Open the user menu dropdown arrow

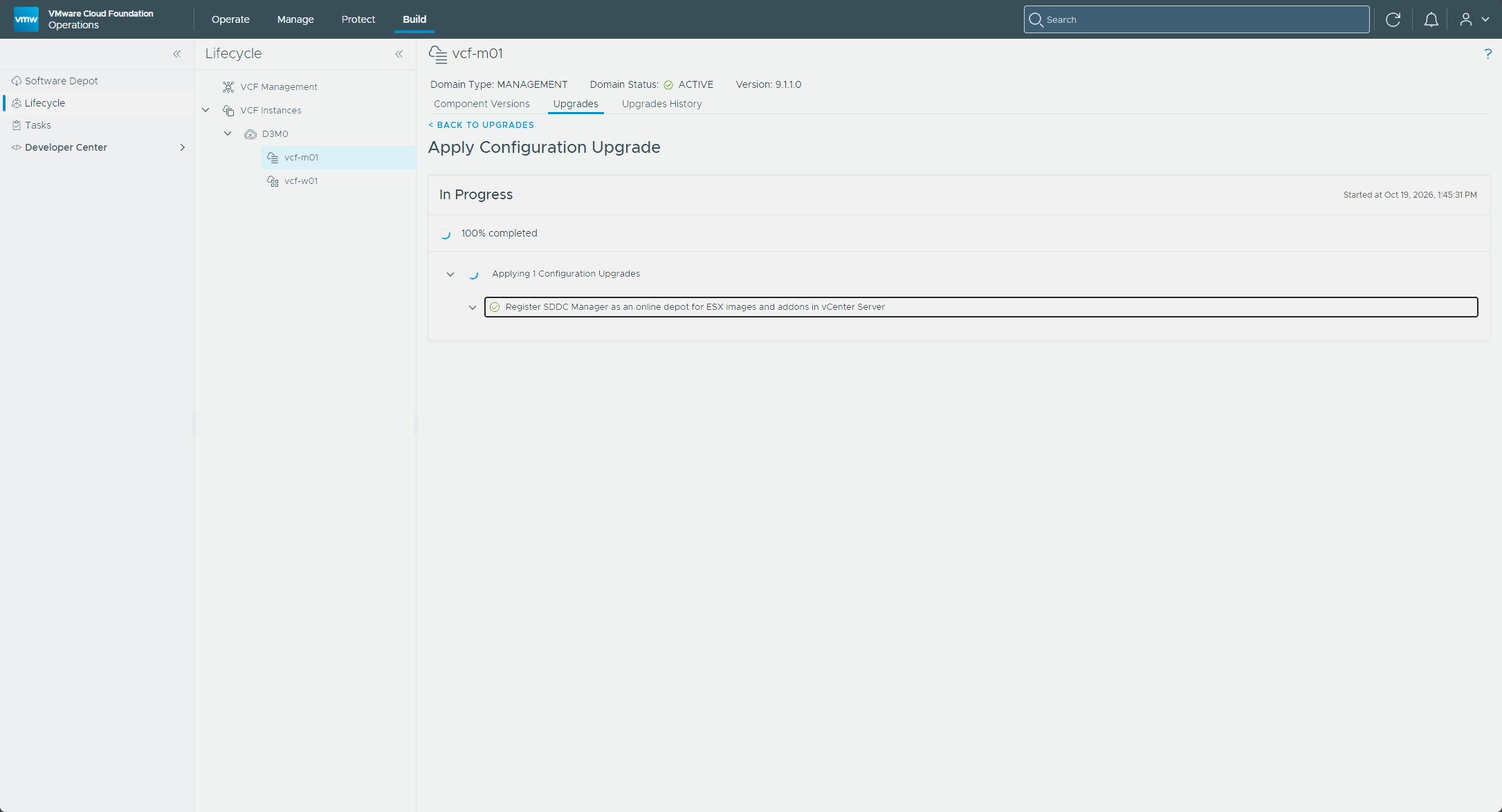[x=1485, y=19]
